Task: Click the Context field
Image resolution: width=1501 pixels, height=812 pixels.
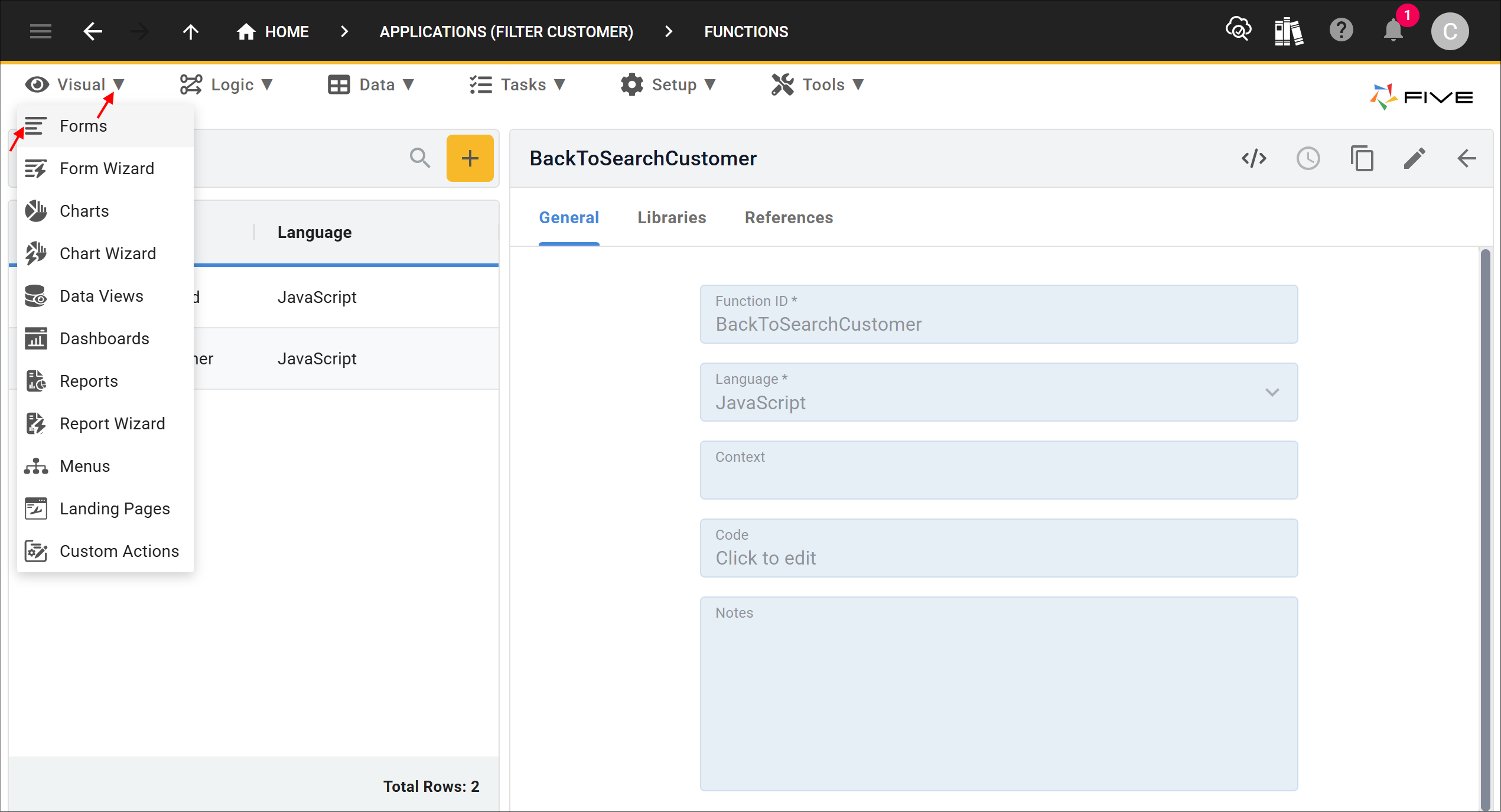Action: (998, 470)
